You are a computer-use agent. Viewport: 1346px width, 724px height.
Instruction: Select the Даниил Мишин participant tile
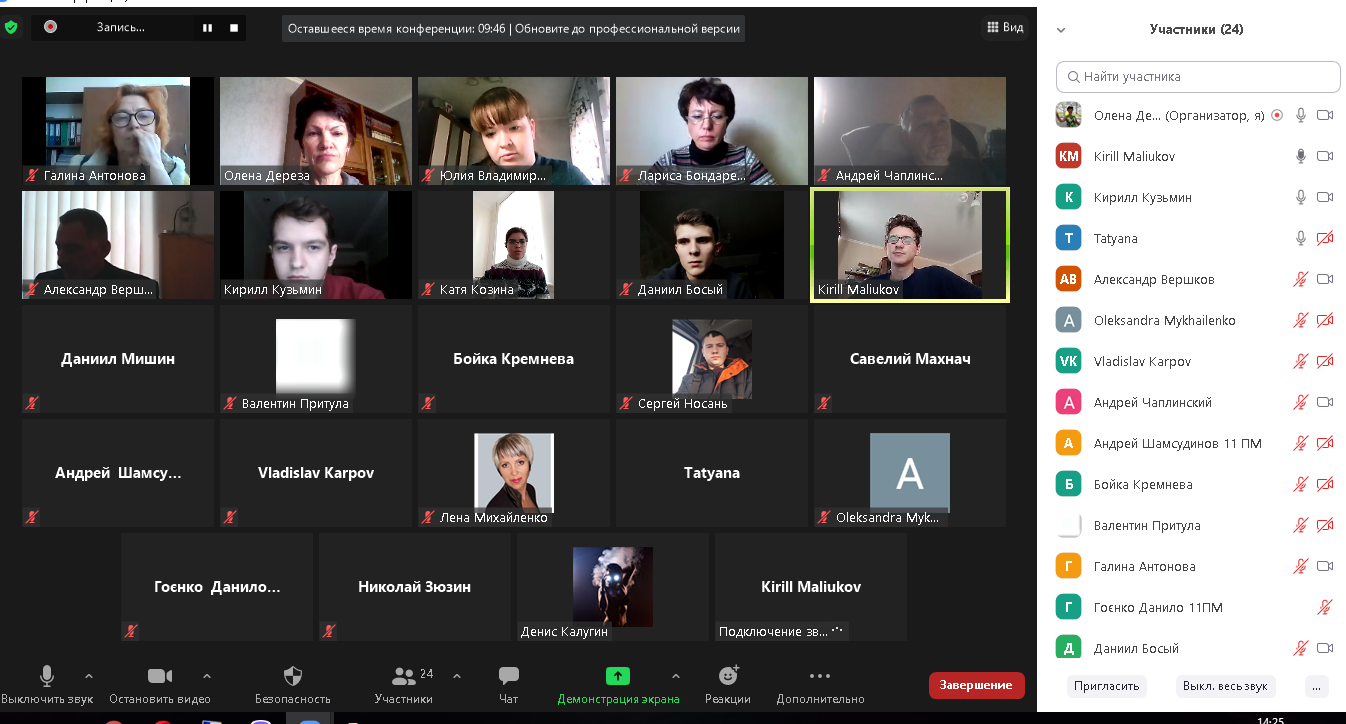118,359
